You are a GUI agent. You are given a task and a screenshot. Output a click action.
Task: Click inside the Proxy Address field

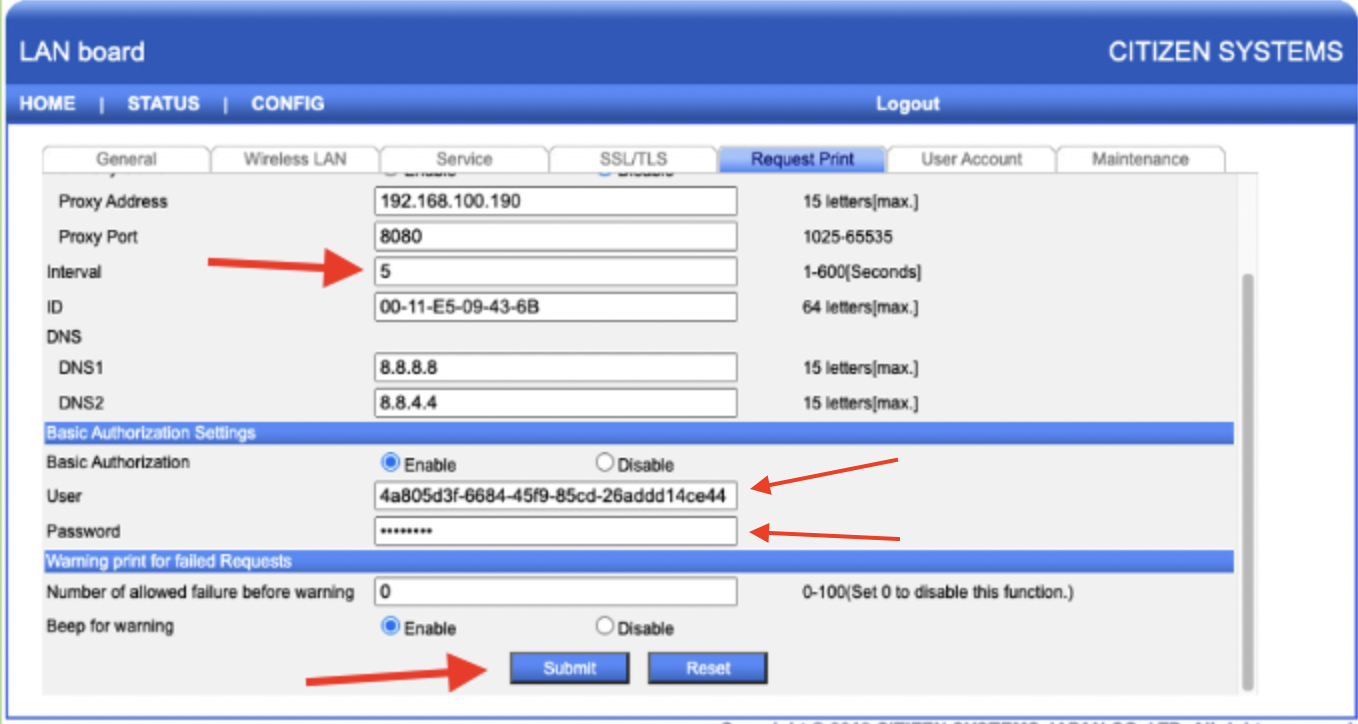(555, 201)
